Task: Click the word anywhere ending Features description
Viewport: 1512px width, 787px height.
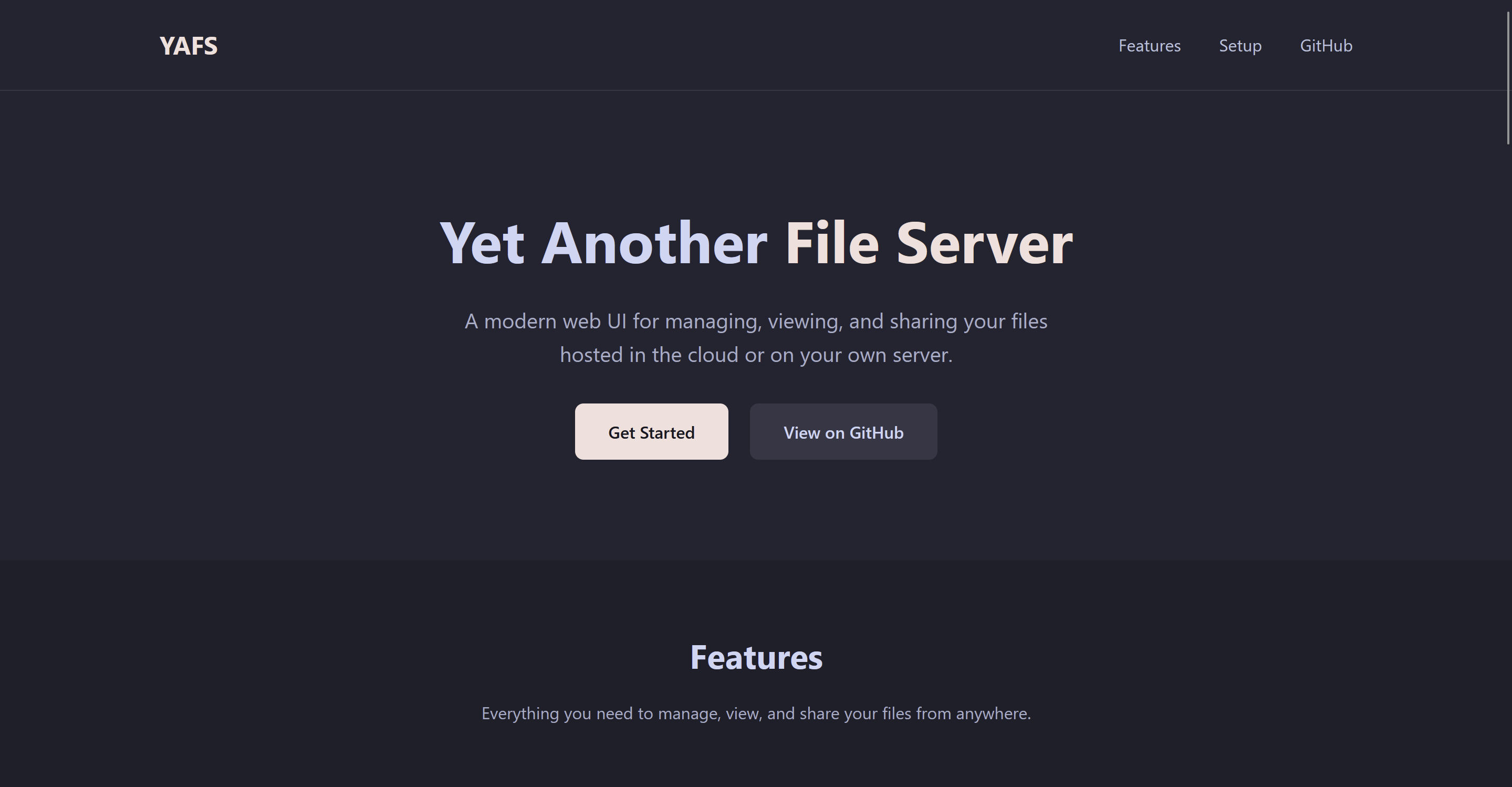Action: pyautogui.click(x=992, y=713)
